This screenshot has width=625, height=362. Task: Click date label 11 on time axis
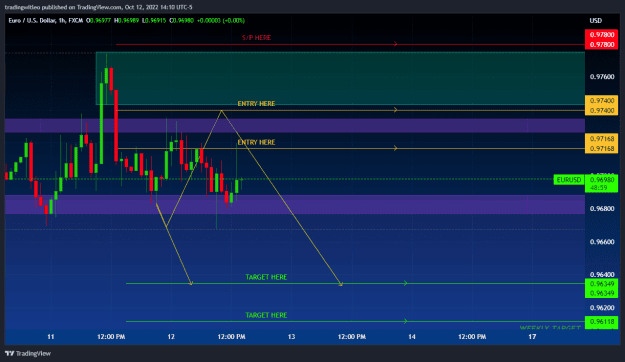pos(51,337)
